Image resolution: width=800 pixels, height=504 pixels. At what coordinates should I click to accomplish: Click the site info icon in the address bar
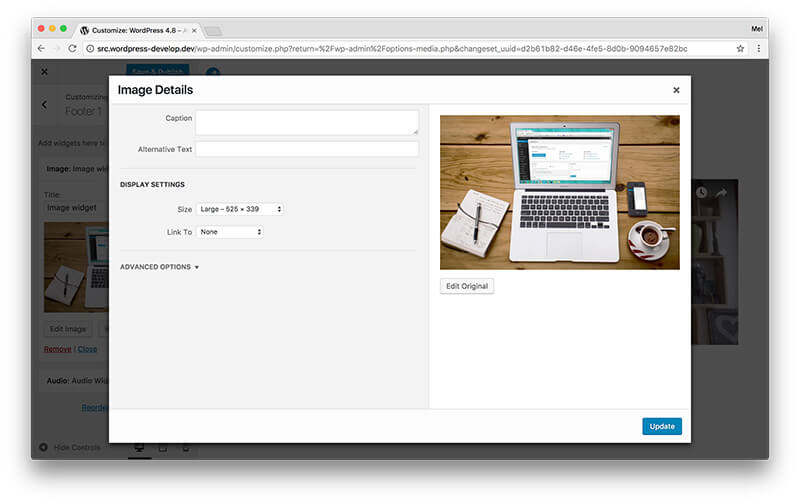click(90, 48)
